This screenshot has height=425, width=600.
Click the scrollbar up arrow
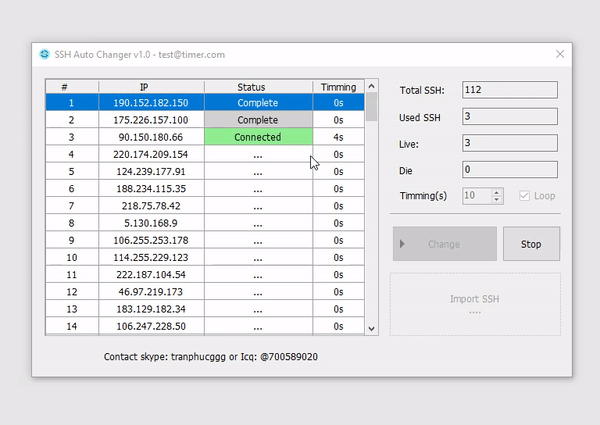point(371,86)
